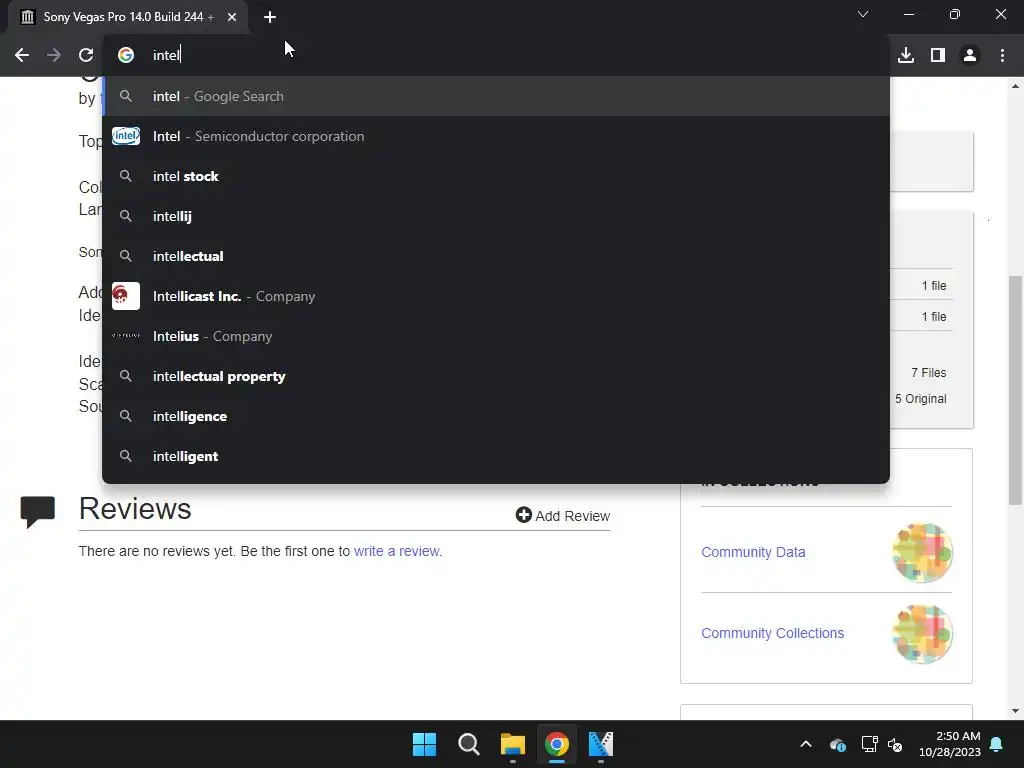Open File Explorer from the taskbar

click(x=513, y=744)
